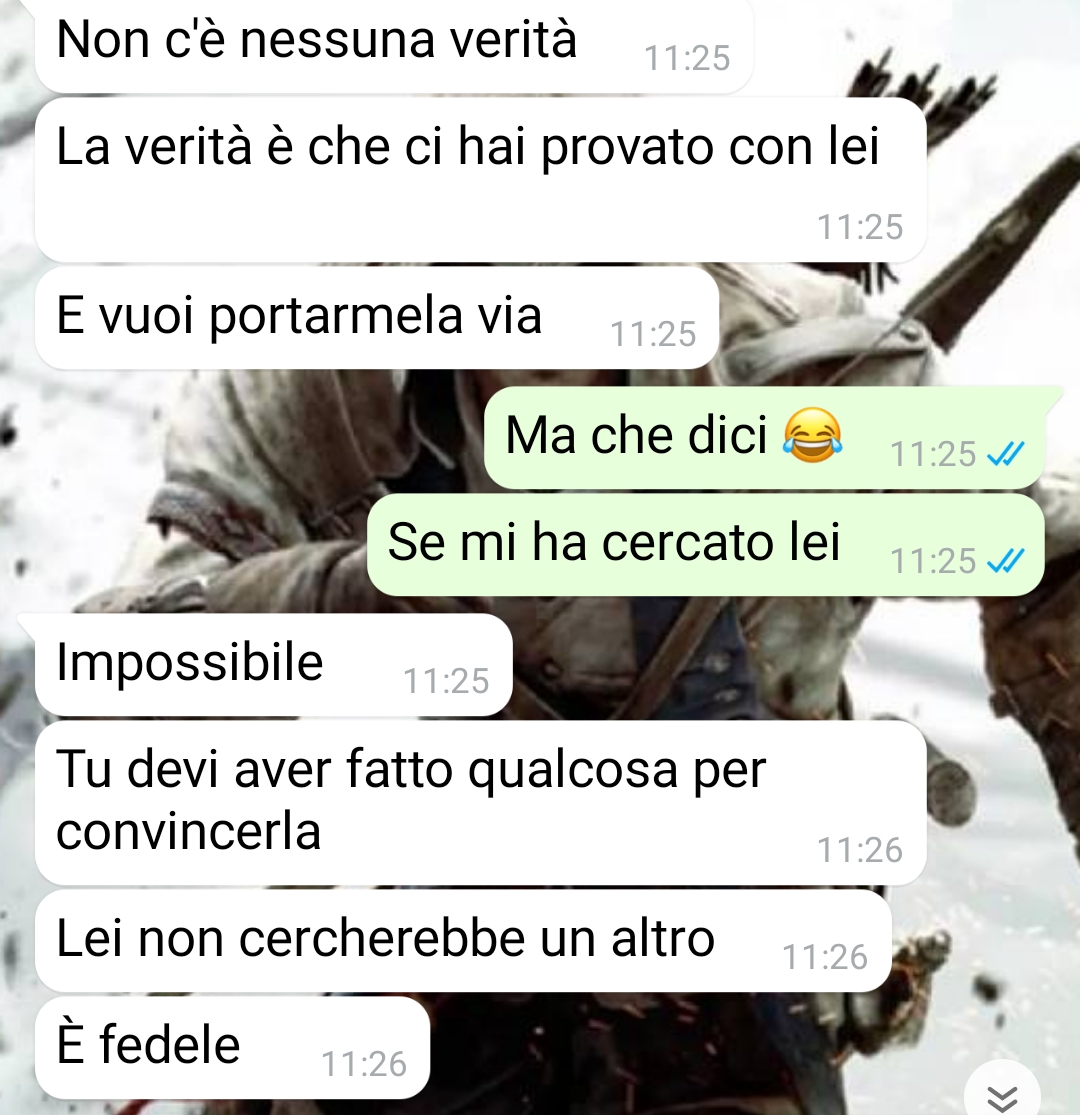Select 'La verità è che ci hai provato con lei' message
Viewport: 1080px width, 1115px height.
point(481,180)
